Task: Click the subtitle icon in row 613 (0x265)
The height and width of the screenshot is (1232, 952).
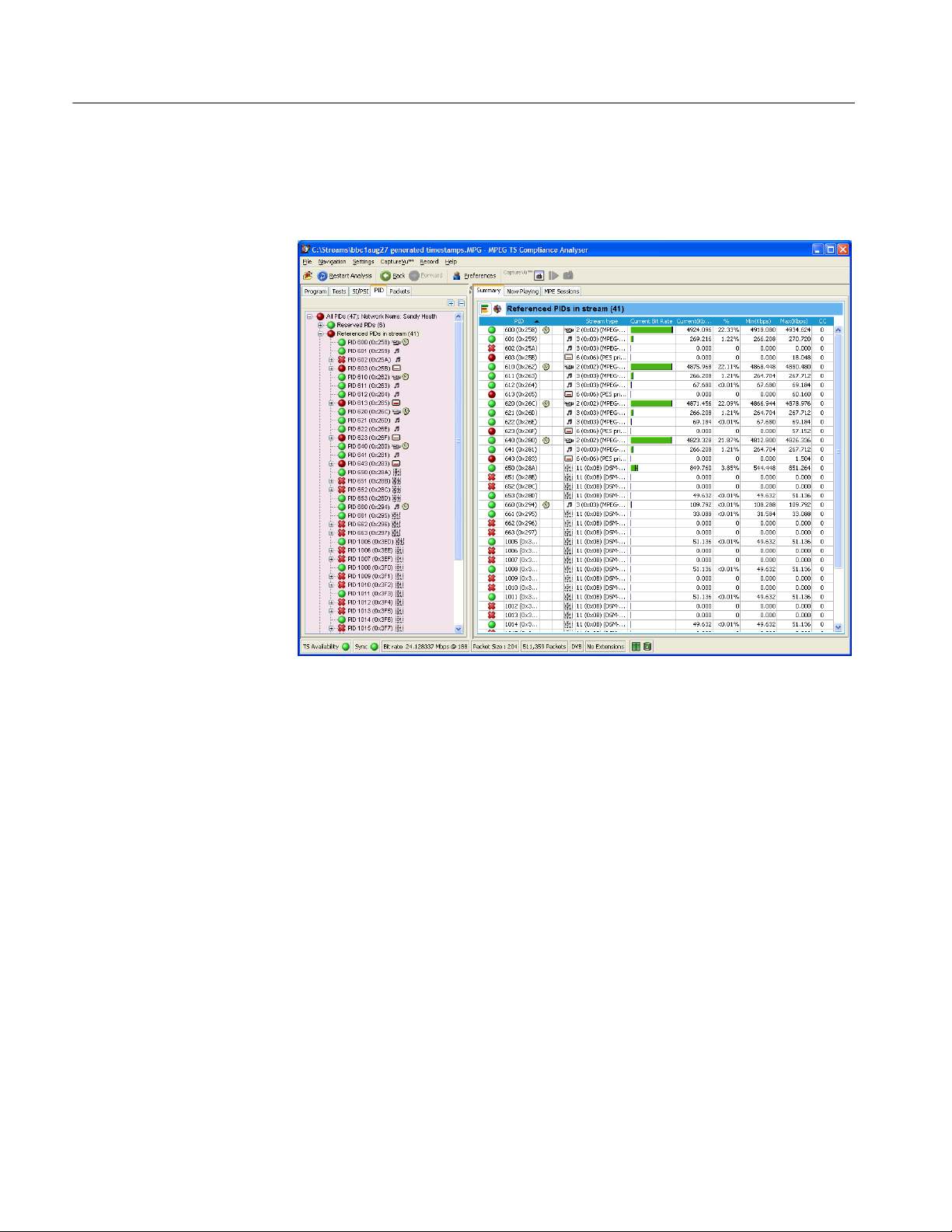Action: (x=569, y=394)
